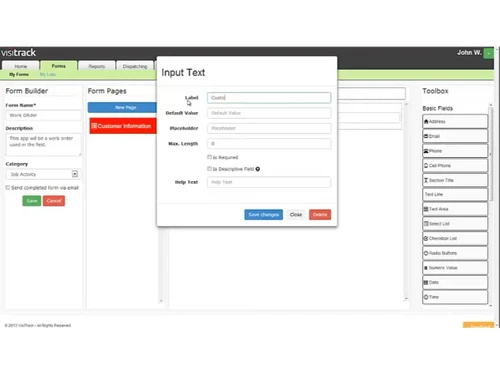
Task: Click the blue New Page button
Action: pyautogui.click(x=122, y=107)
